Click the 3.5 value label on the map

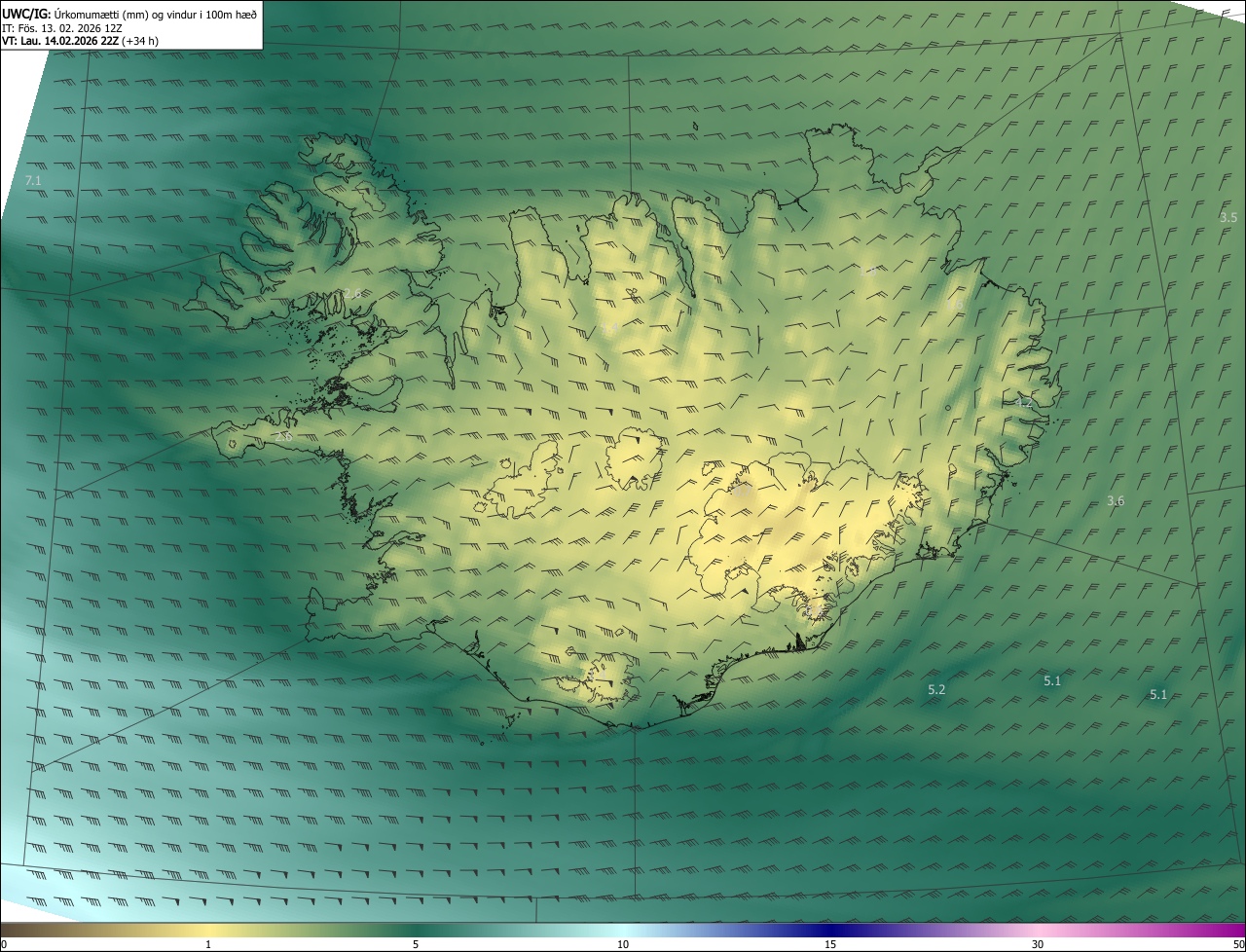tap(1228, 217)
